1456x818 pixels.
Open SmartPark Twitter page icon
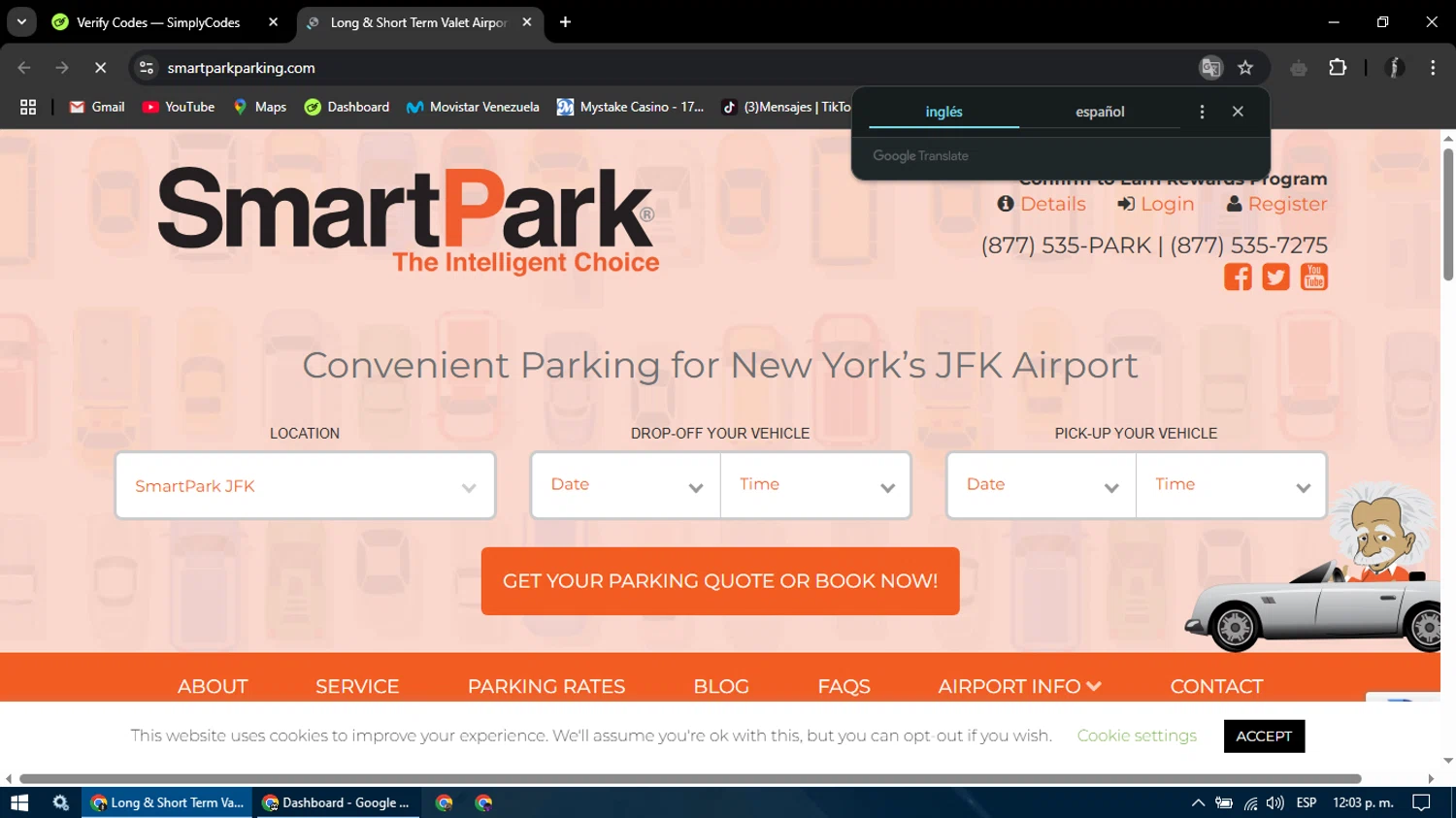tap(1275, 277)
